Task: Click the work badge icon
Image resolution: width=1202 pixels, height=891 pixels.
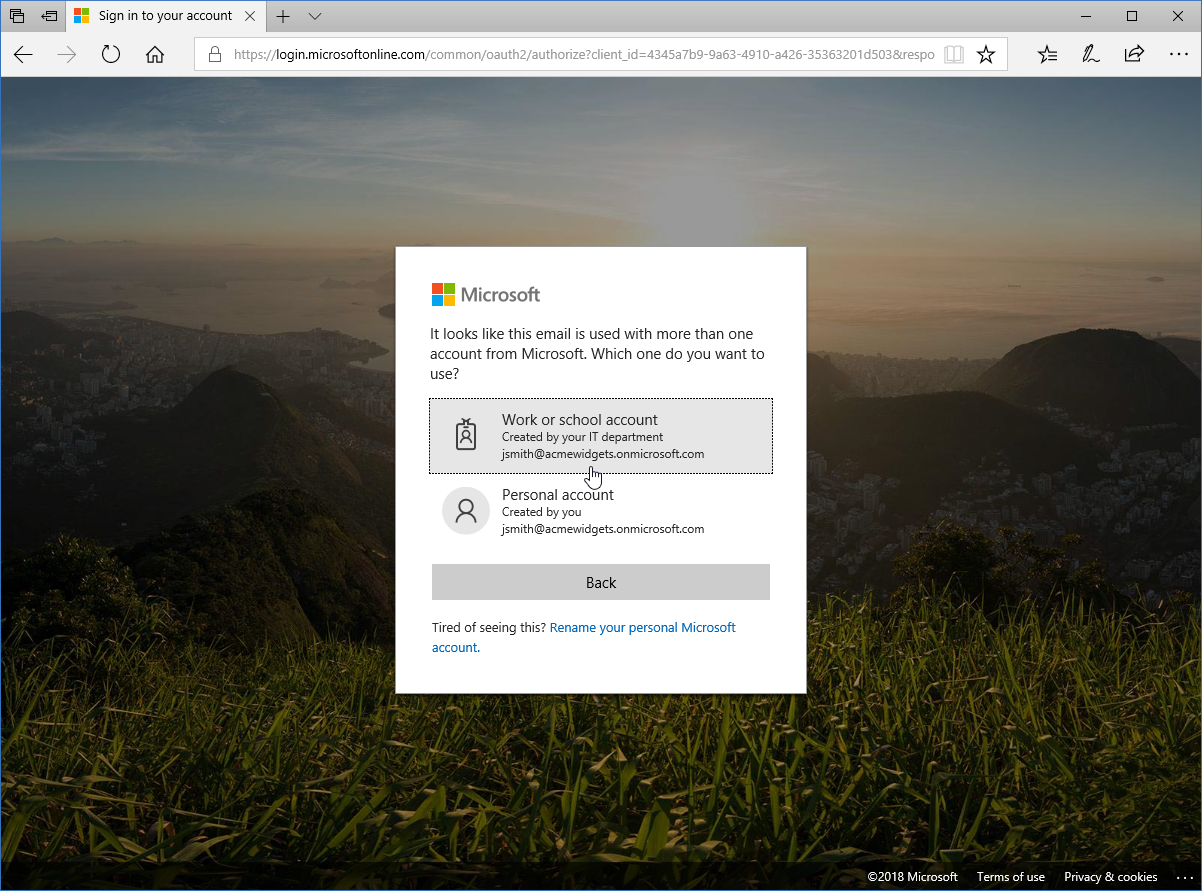Action: coord(466,435)
